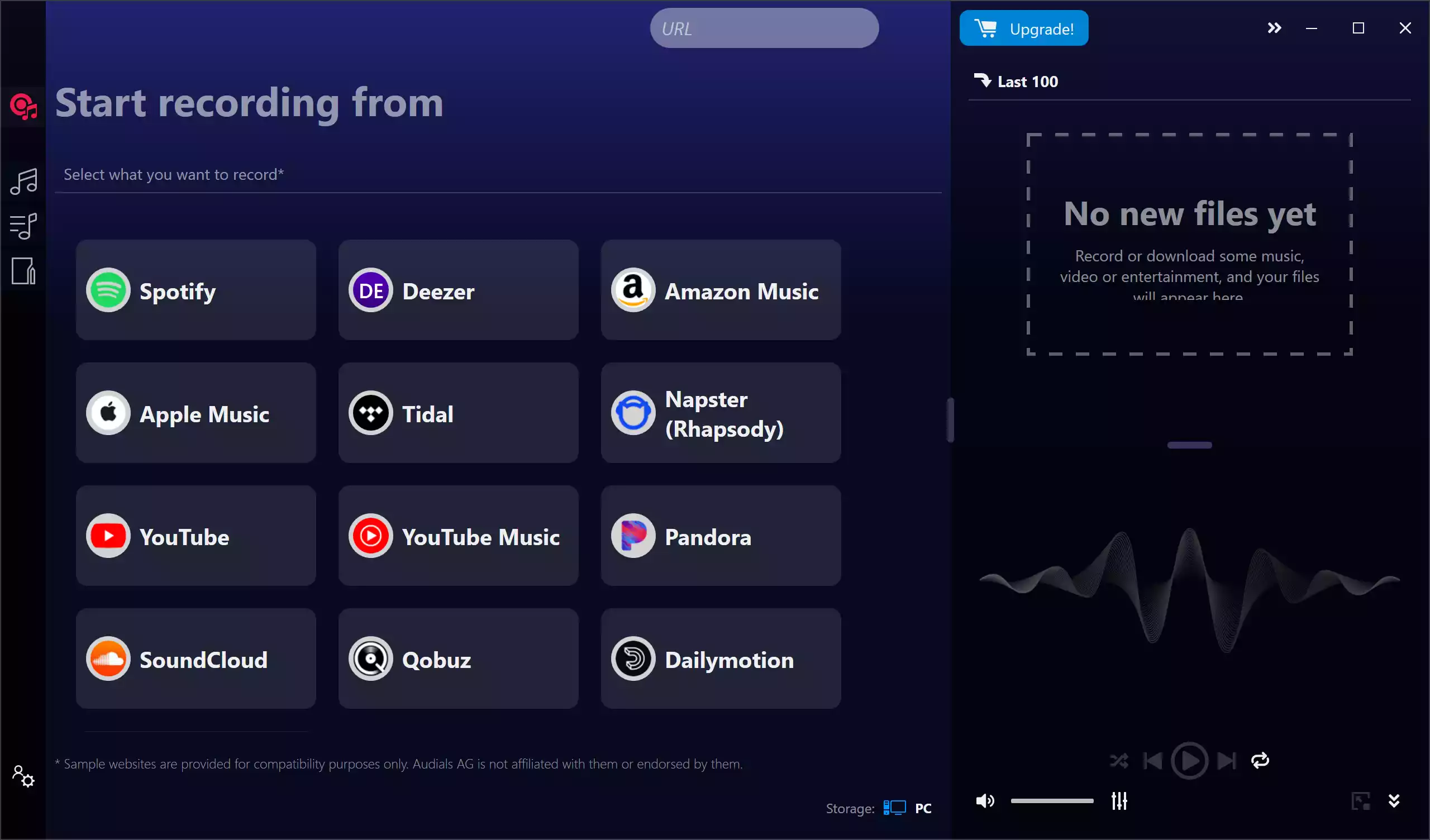Click the horizontal panel resize handle
1430x840 pixels.
coord(1189,446)
